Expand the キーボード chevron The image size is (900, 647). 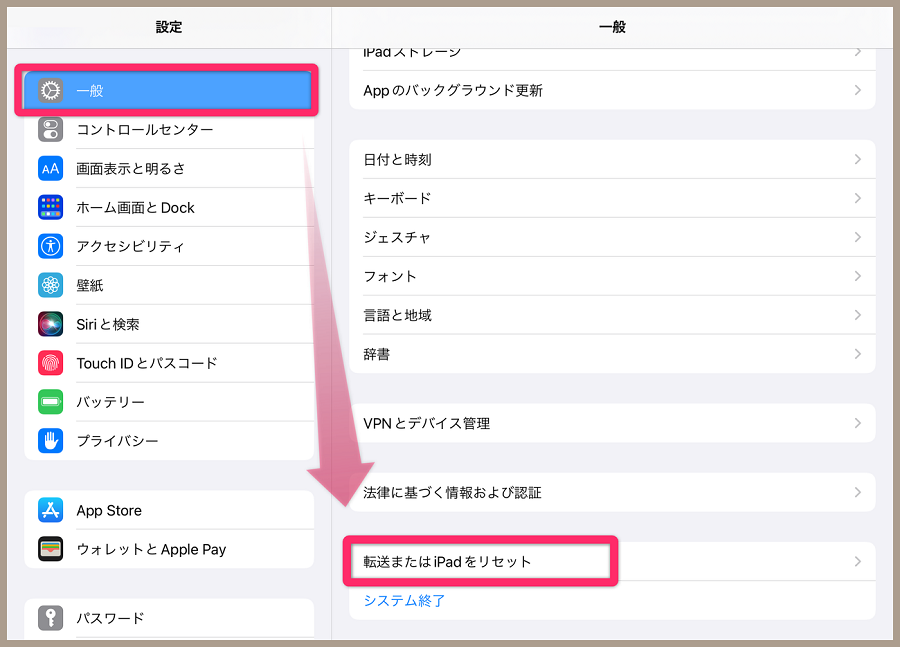point(858,198)
